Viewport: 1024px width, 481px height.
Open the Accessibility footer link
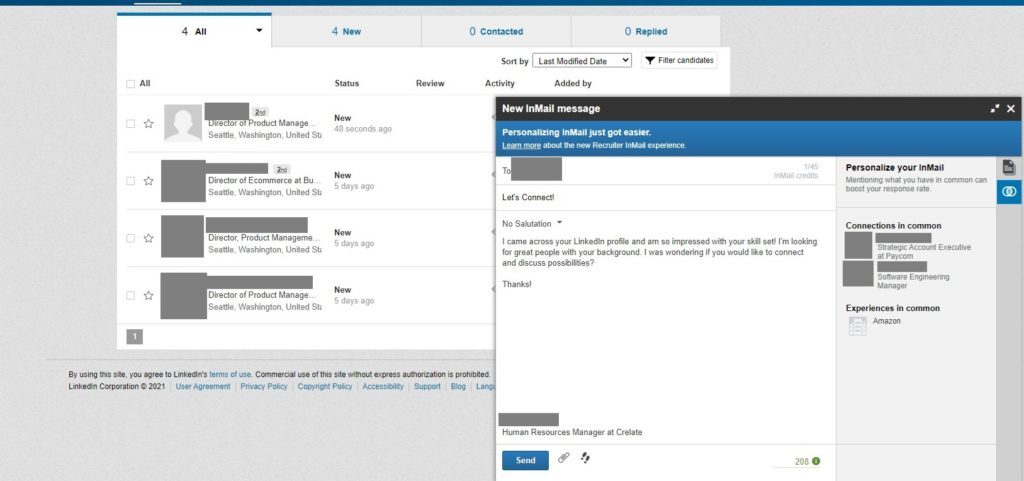(x=383, y=386)
